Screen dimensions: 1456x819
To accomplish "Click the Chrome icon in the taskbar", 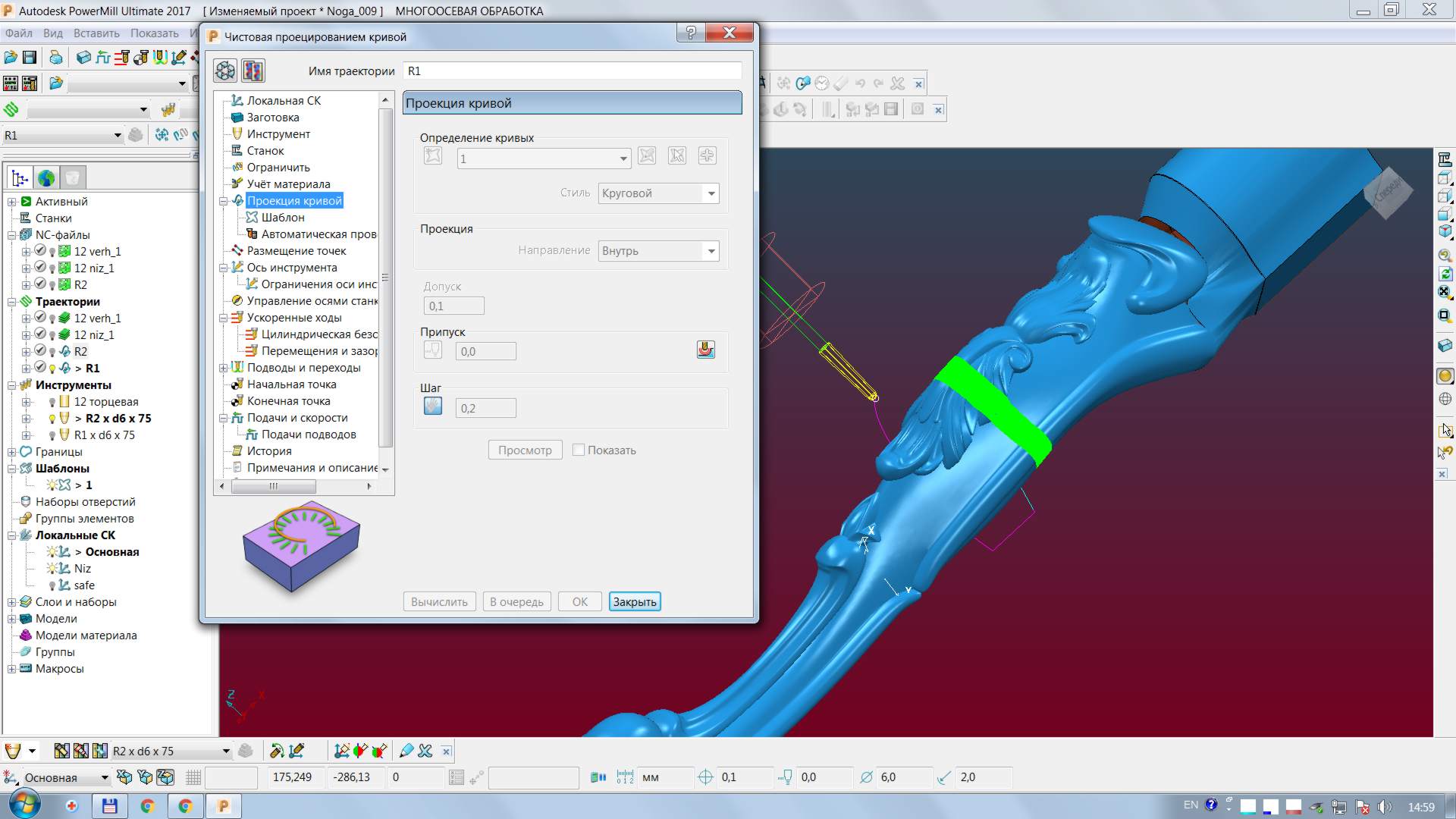I will [x=148, y=805].
